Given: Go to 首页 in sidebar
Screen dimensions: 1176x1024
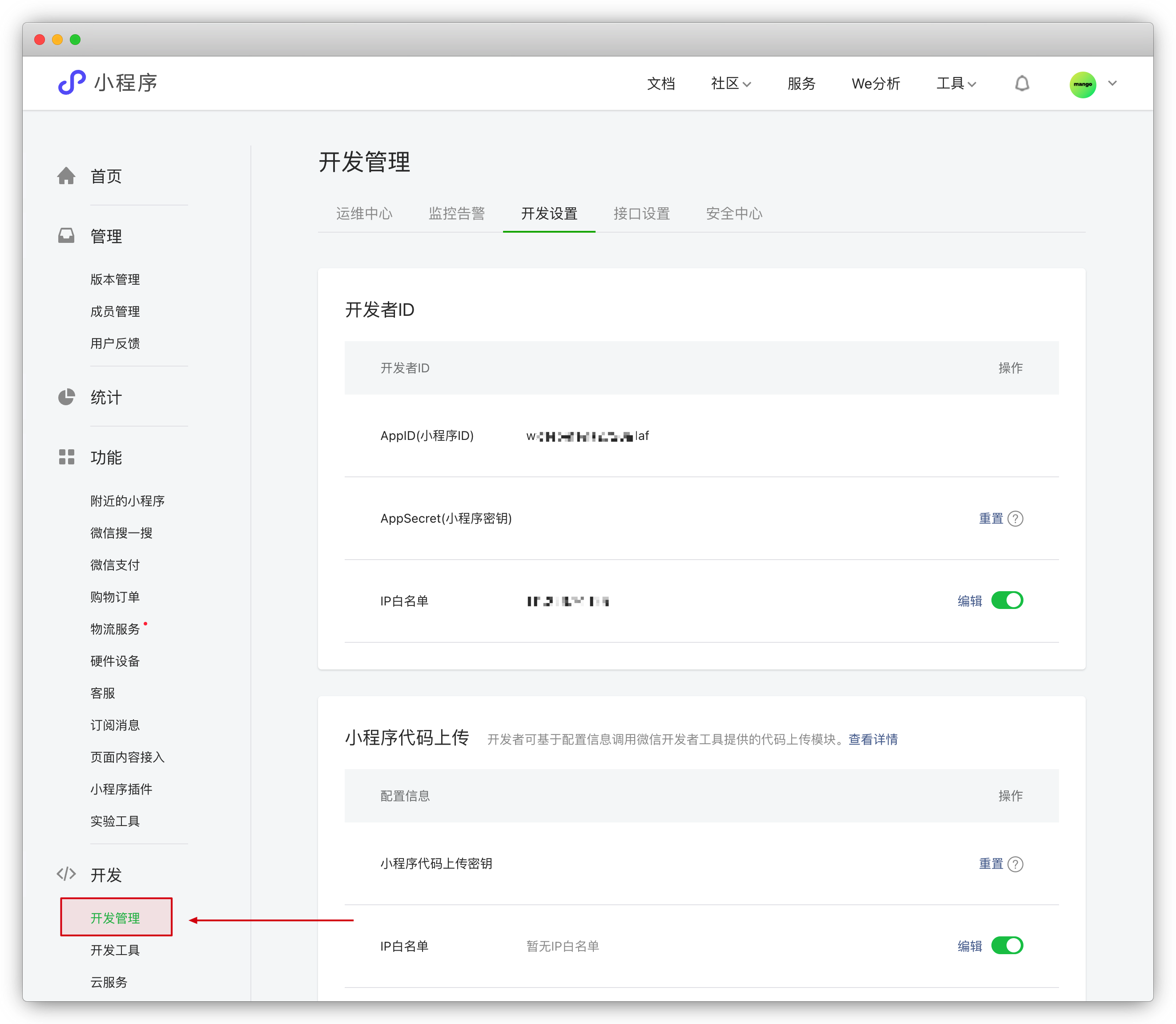Looking at the screenshot, I should tap(106, 177).
